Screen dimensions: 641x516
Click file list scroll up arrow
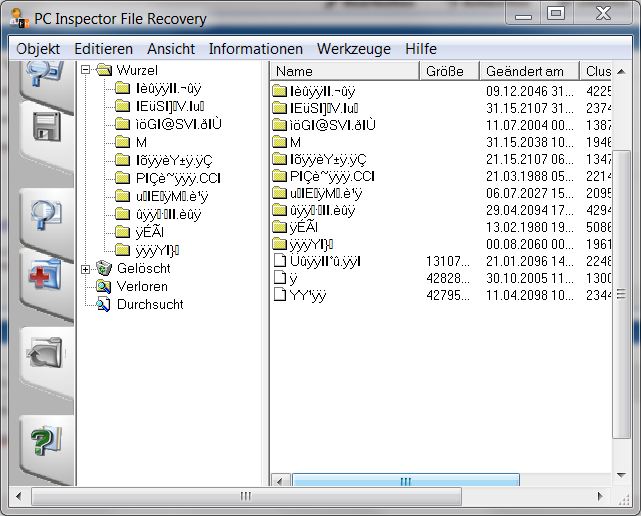[621, 72]
